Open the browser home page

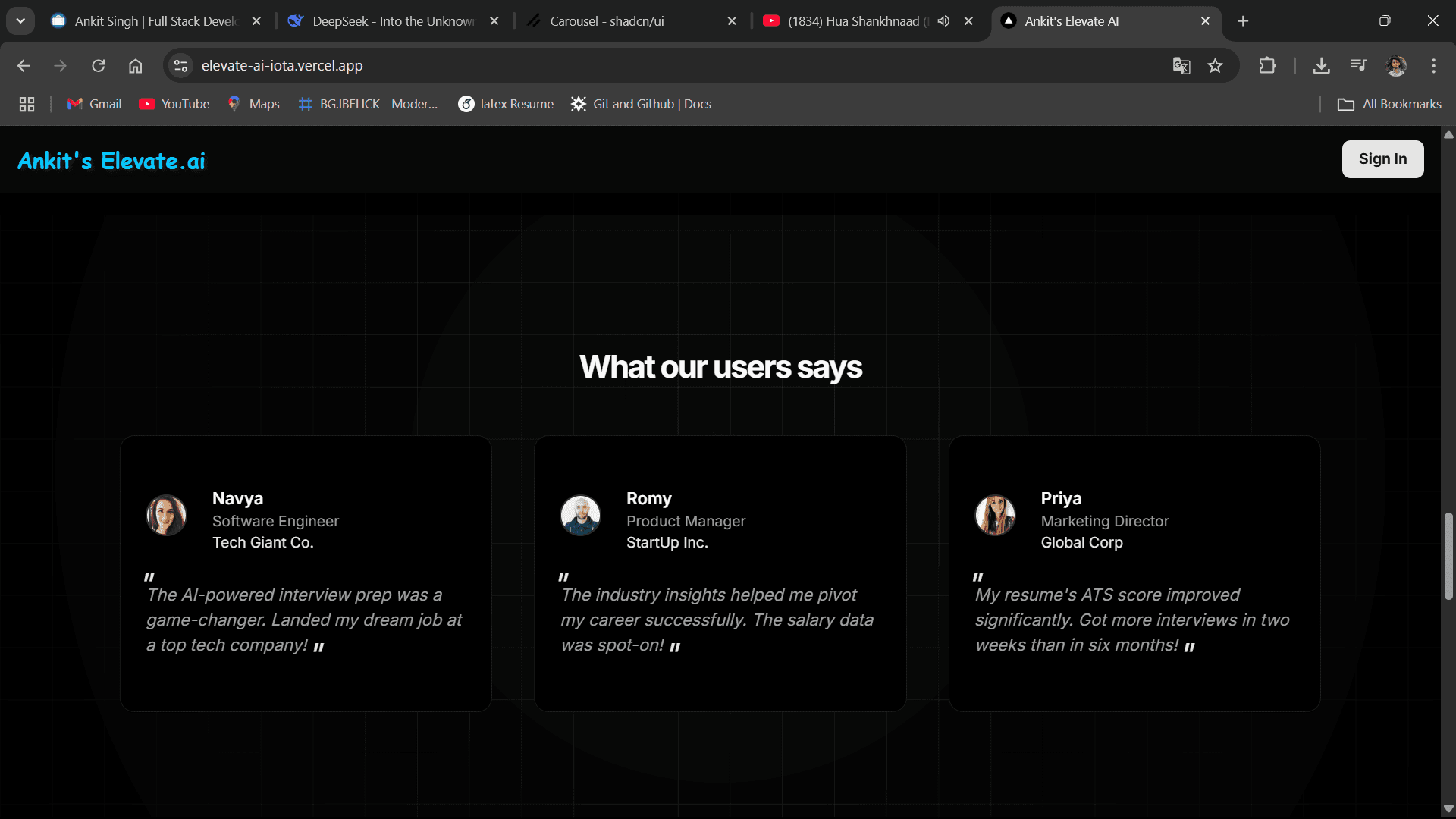[135, 66]
